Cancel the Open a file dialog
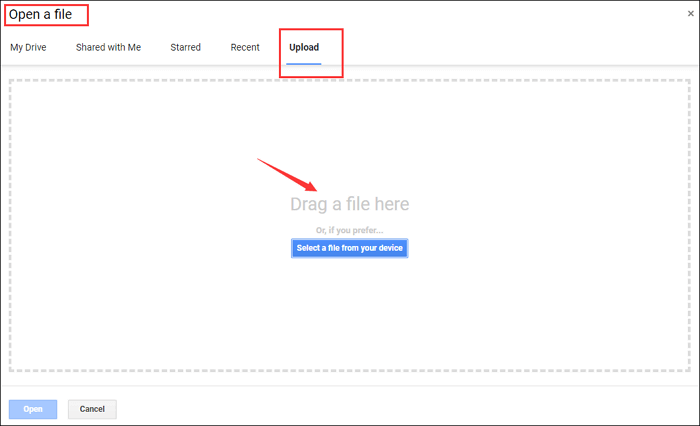Image resolution: width=700 pixels, height=426 pixels. 92,409
